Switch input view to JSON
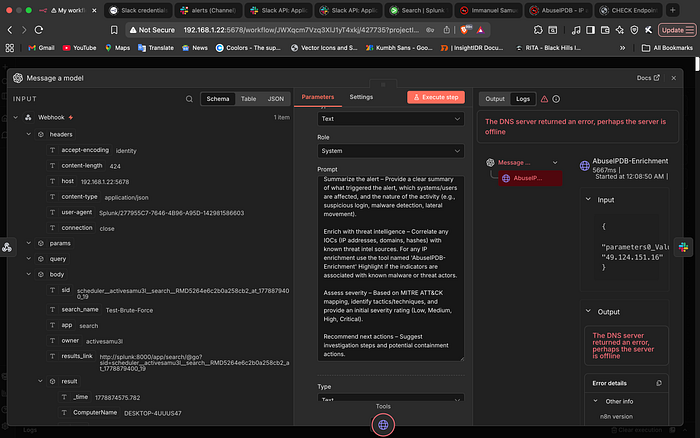This screenshot has height=438, width=700. point(275,99)
